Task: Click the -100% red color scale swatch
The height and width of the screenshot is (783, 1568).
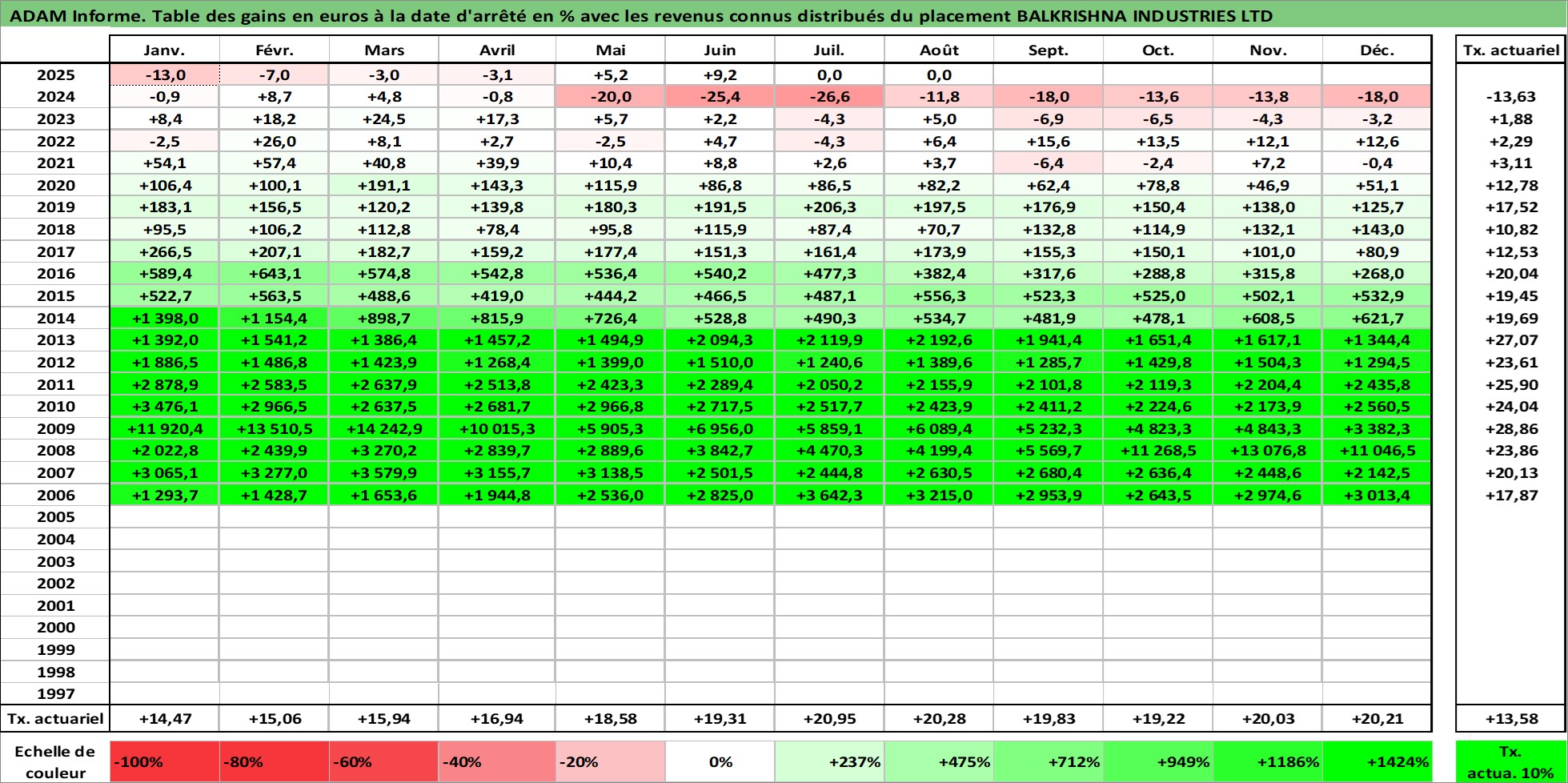Action: (165, 762)
